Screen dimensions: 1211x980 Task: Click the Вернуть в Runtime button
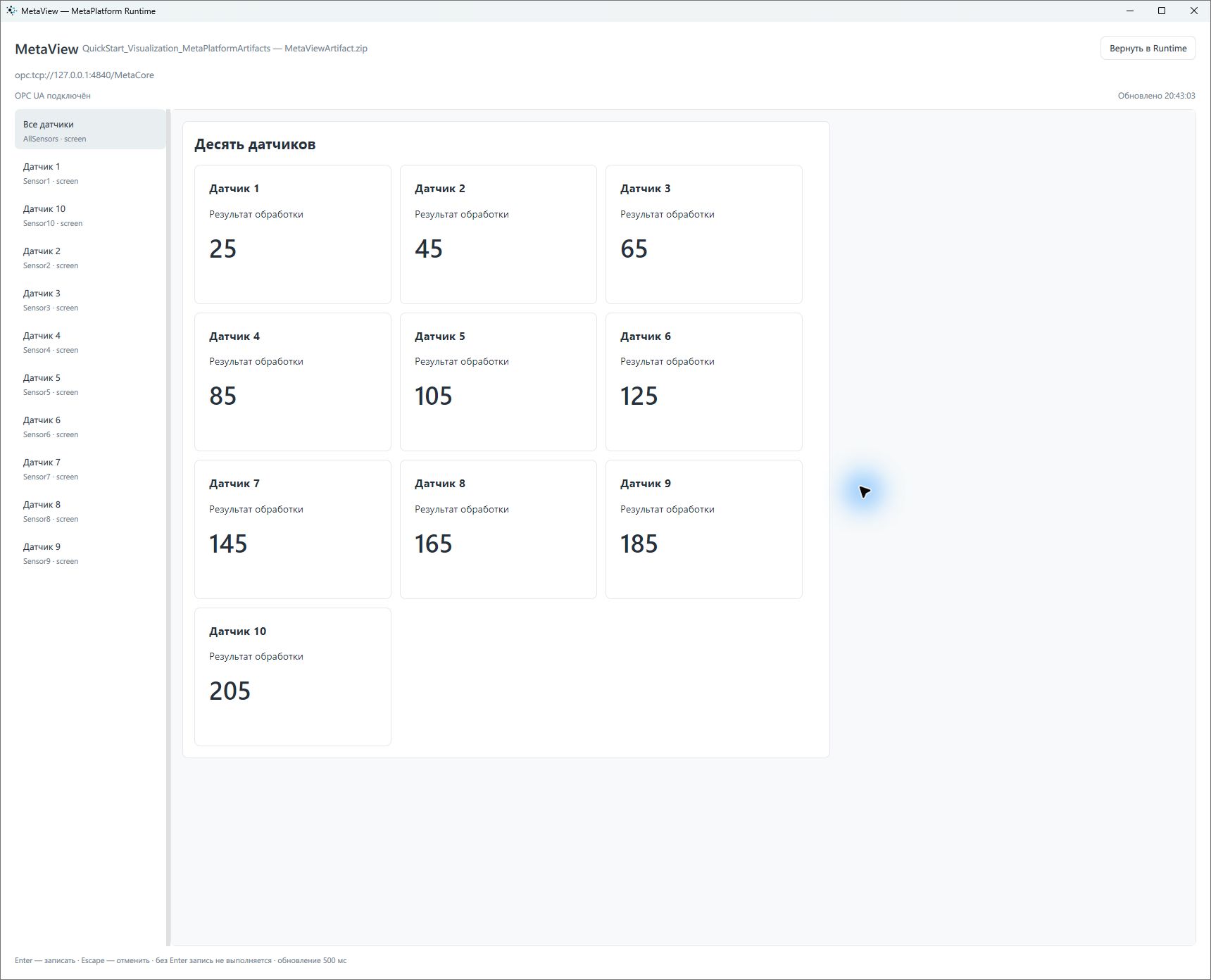pyautogui.click(x=1148, y=48)
